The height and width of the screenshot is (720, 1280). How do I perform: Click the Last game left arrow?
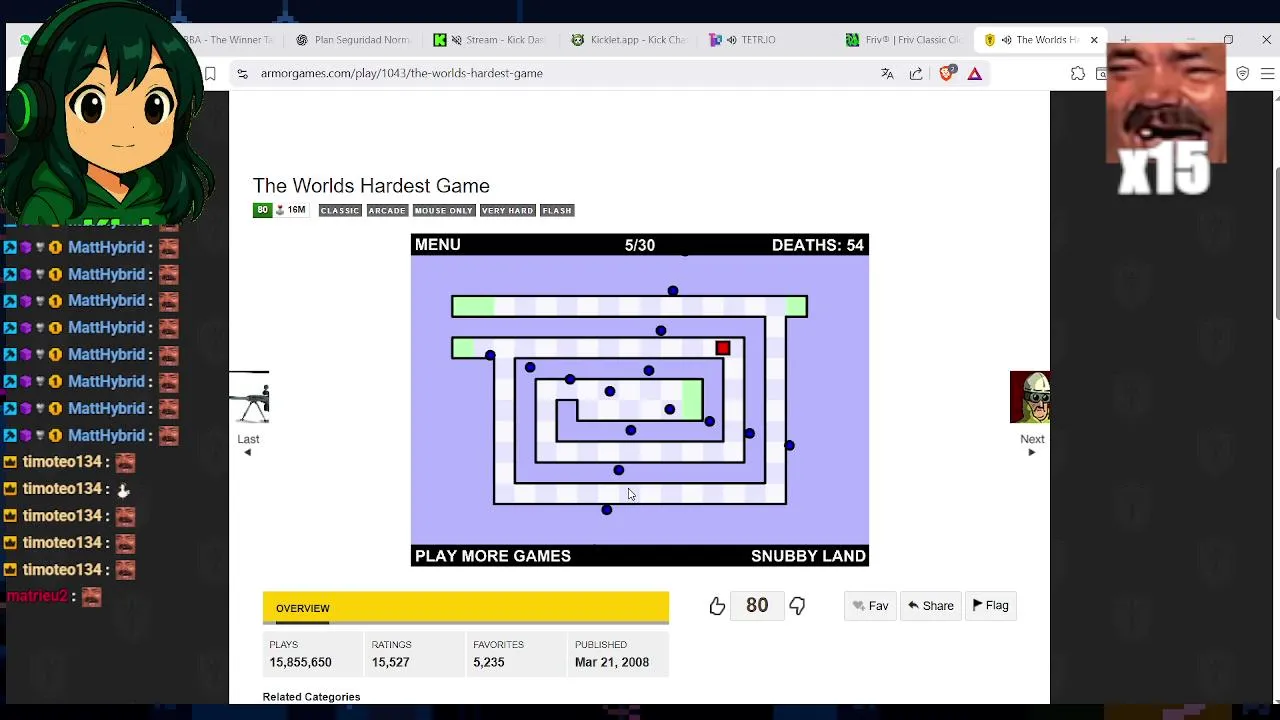click(x=247, y=452)
